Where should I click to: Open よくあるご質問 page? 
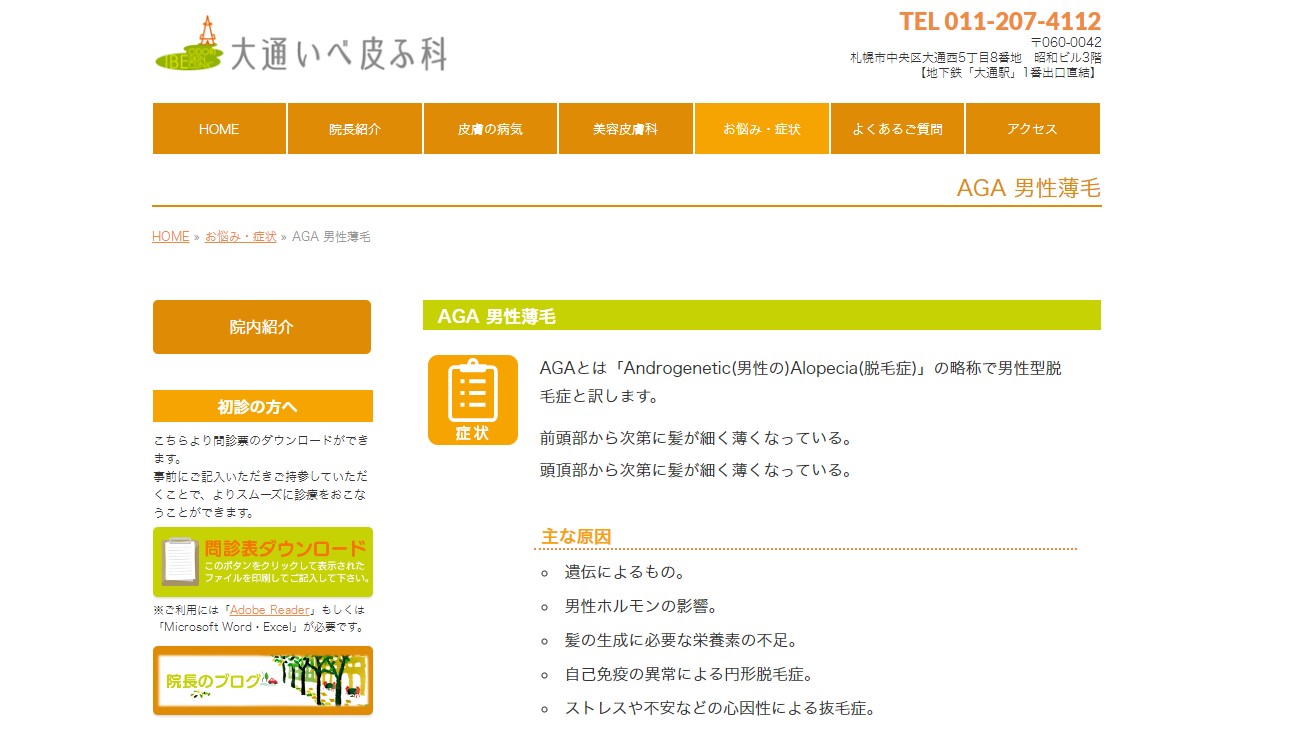897,129
